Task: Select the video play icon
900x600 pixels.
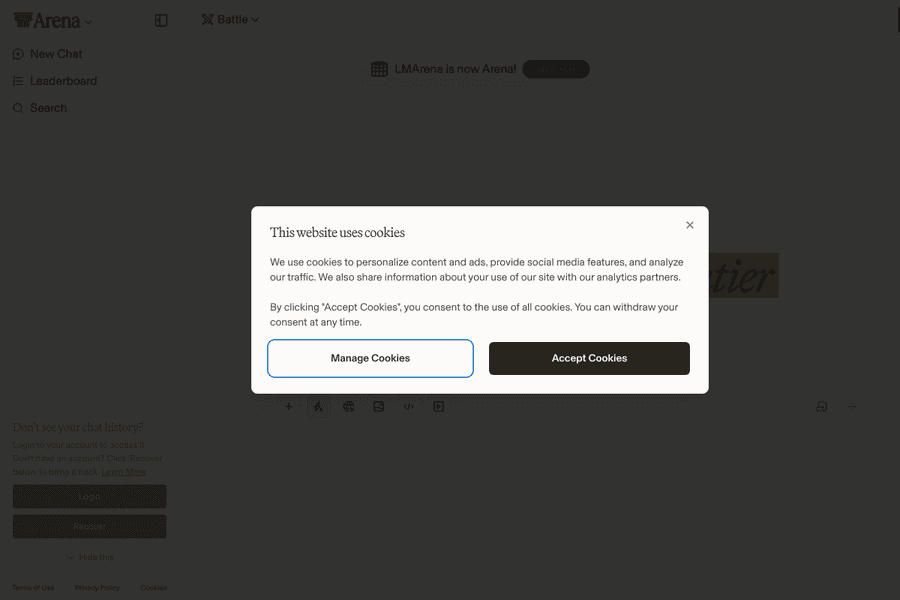Action: pyautogui.click(x=438, y=407)
